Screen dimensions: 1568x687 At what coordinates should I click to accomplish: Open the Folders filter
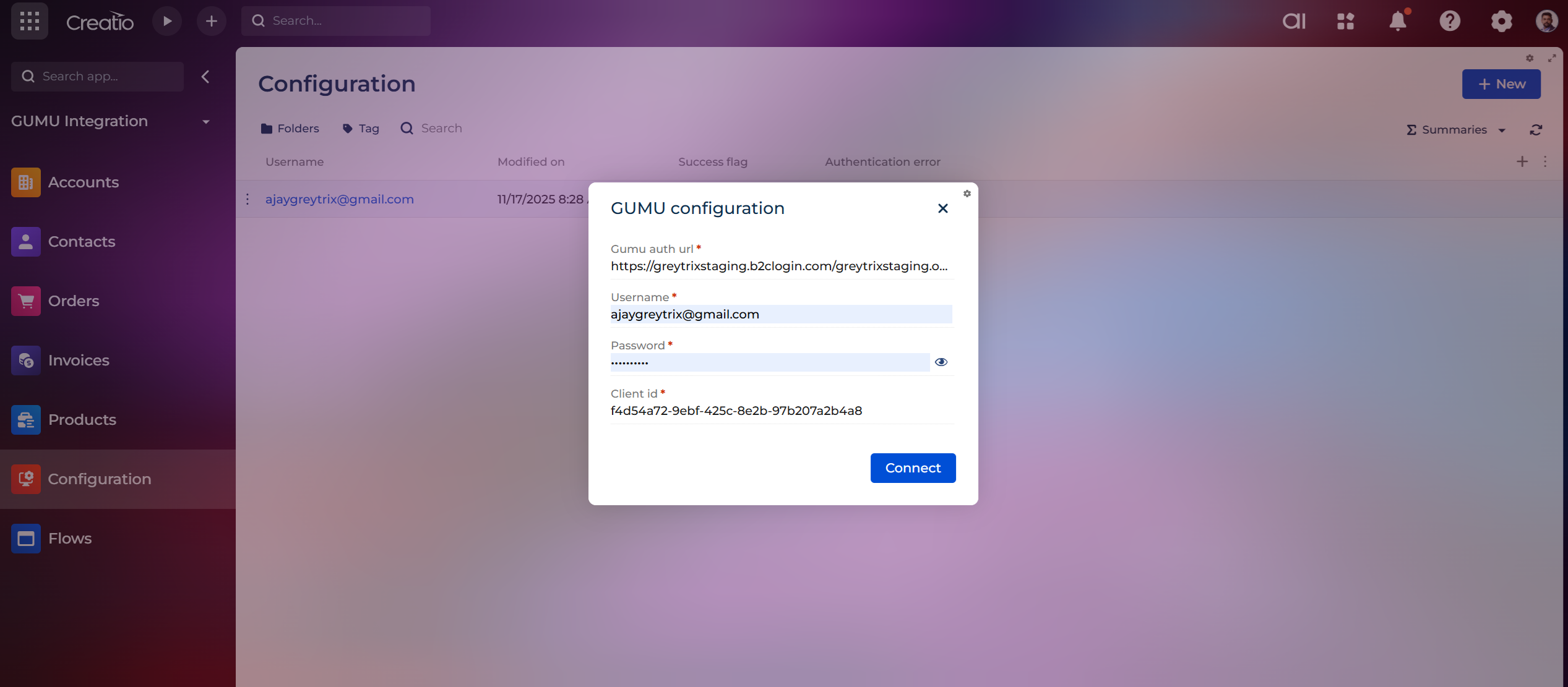click(290, 129)
